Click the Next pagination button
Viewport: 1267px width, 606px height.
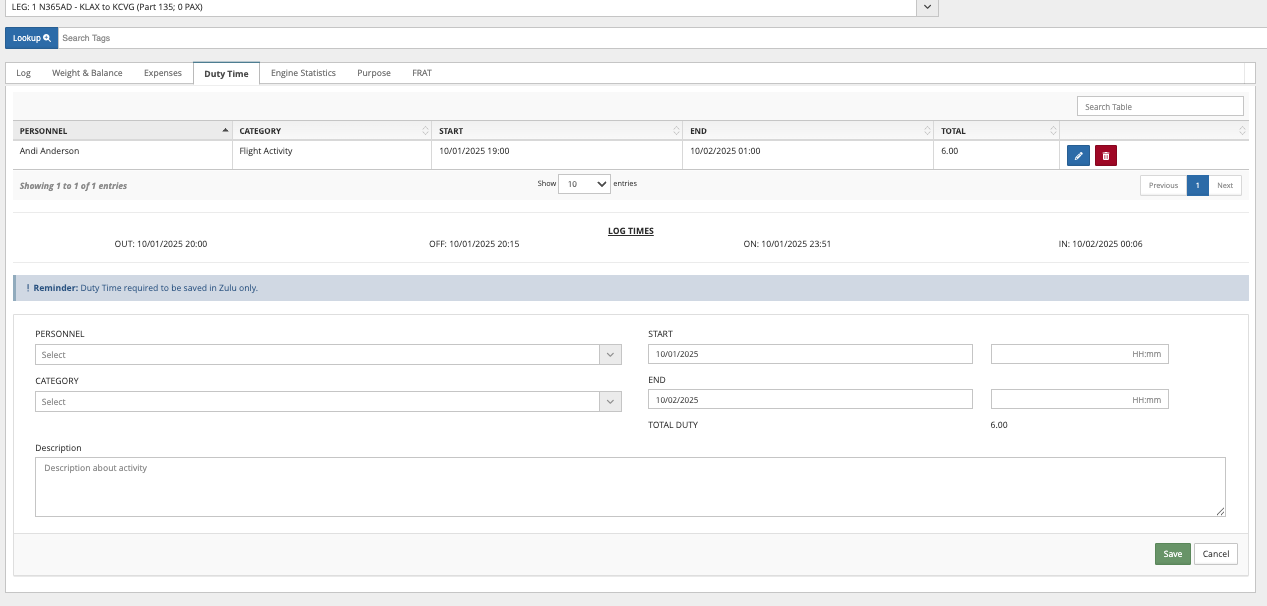[1224, 185]
